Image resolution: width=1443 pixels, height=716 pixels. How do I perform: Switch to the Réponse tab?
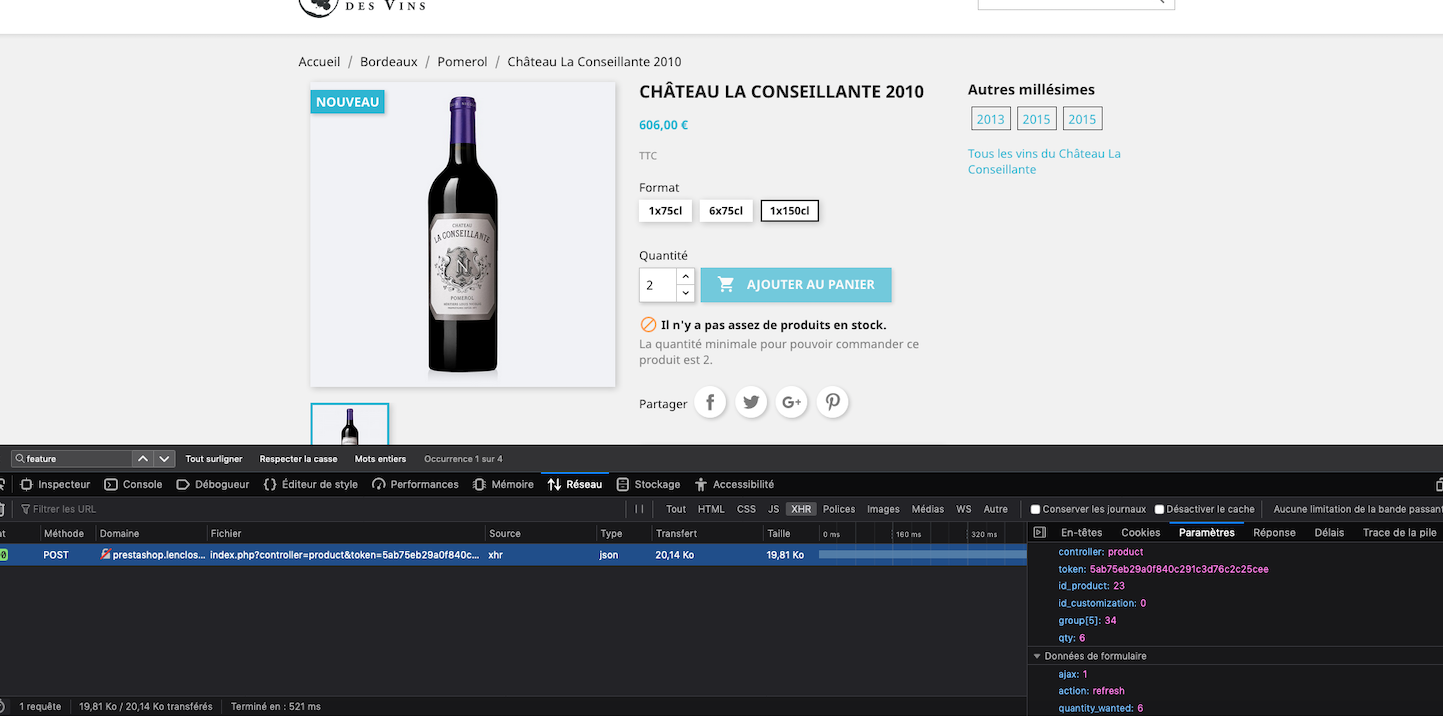(1274, 533)
